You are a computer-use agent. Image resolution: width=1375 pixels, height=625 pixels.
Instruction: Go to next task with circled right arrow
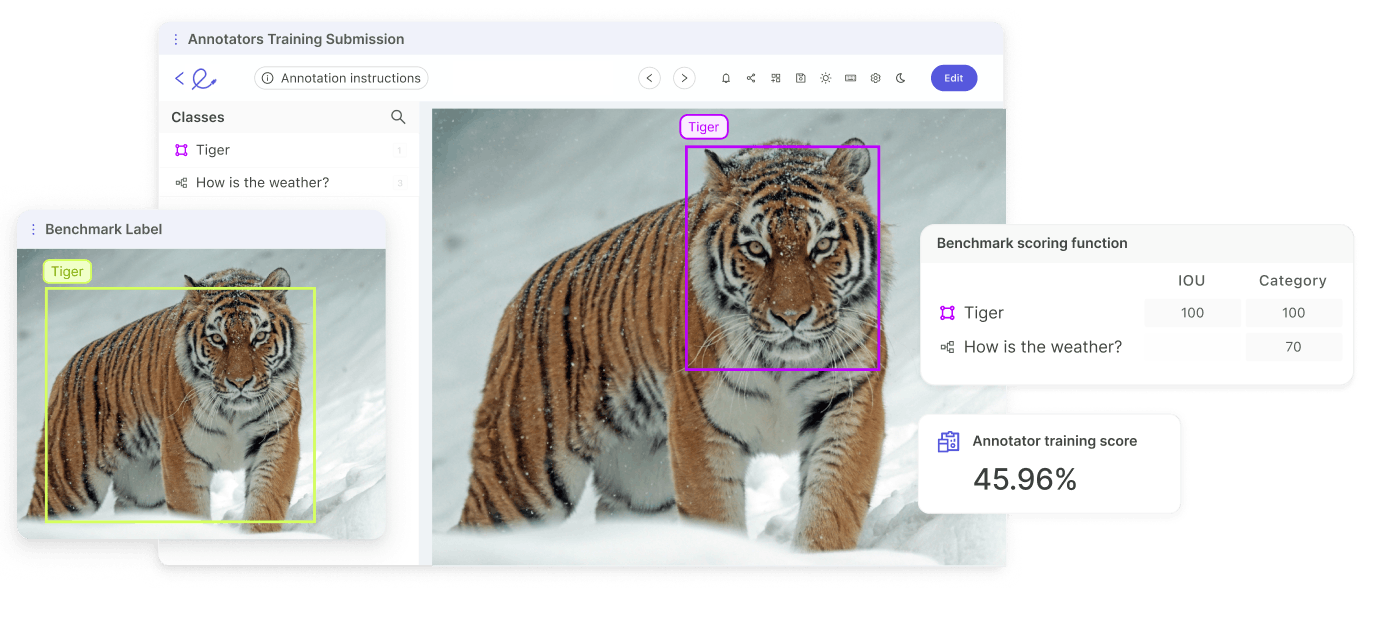[684, 78]
